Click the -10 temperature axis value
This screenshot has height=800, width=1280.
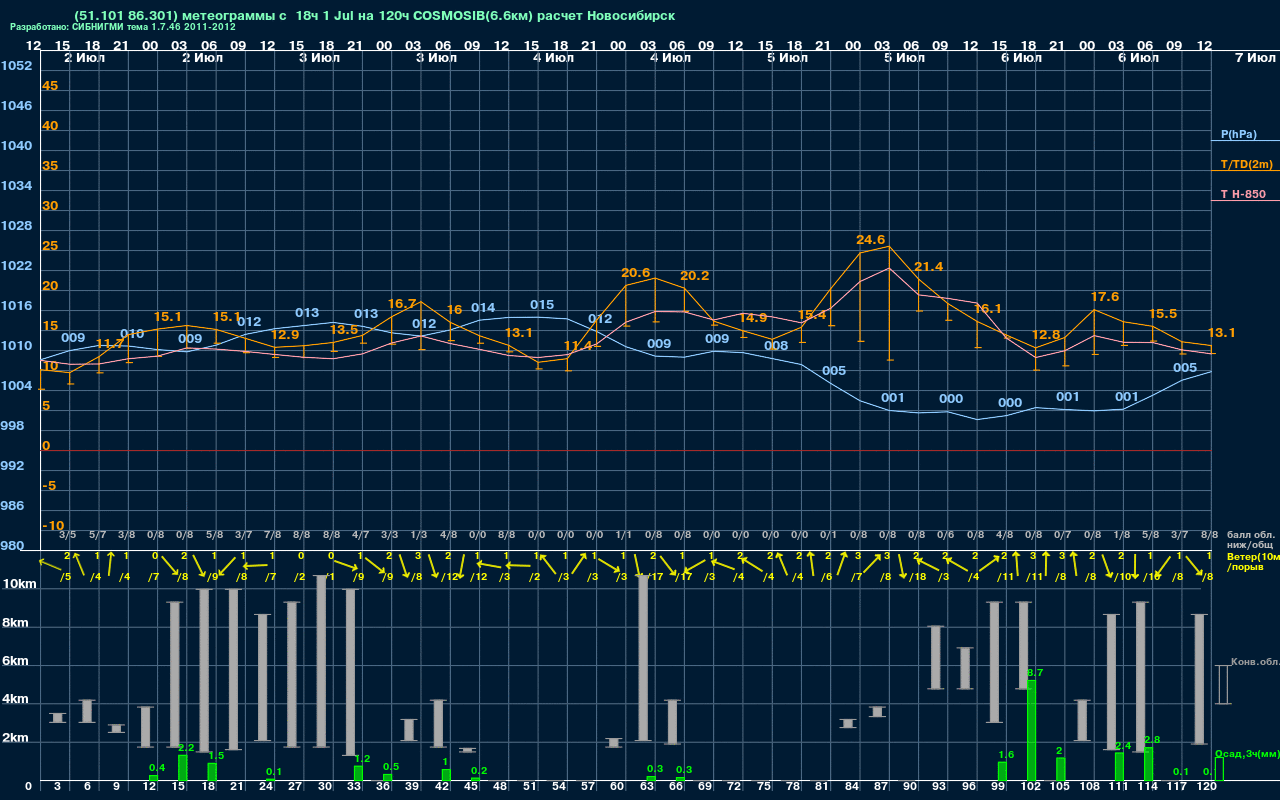pos(53,526)
